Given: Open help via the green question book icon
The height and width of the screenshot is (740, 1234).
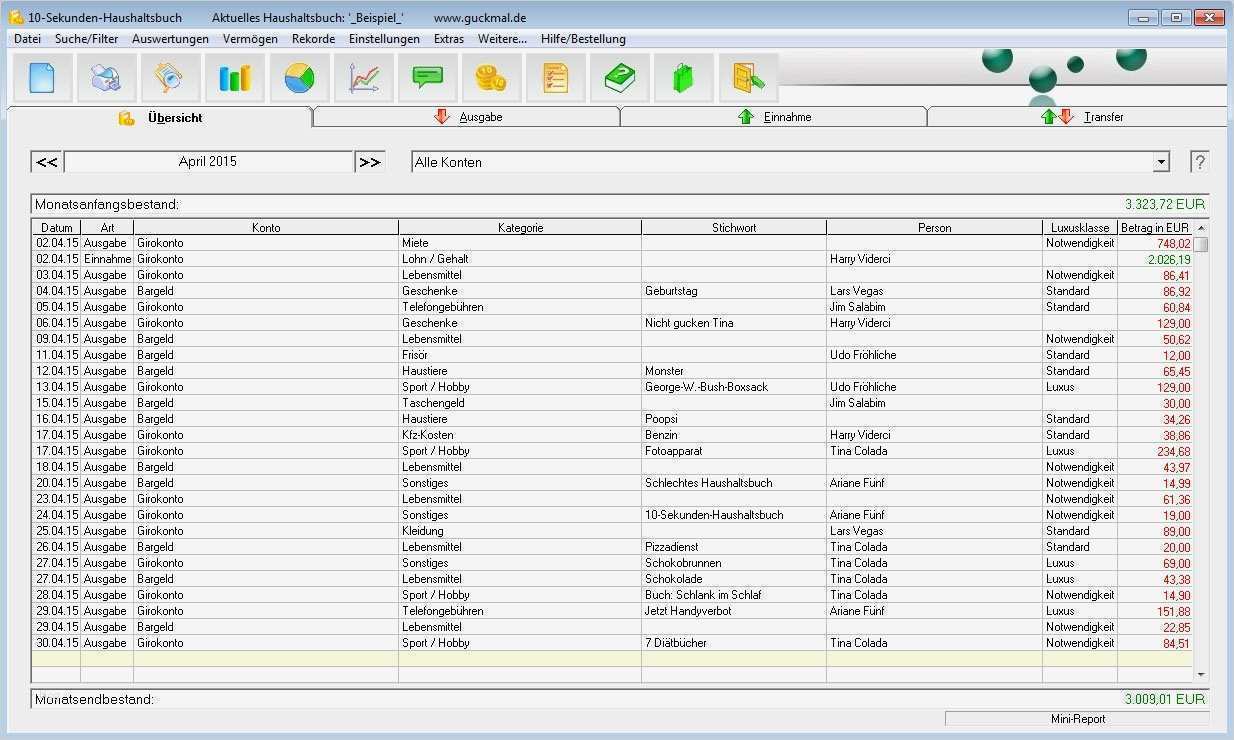Looking at the screenshot, I should click(x=619, y=77).
